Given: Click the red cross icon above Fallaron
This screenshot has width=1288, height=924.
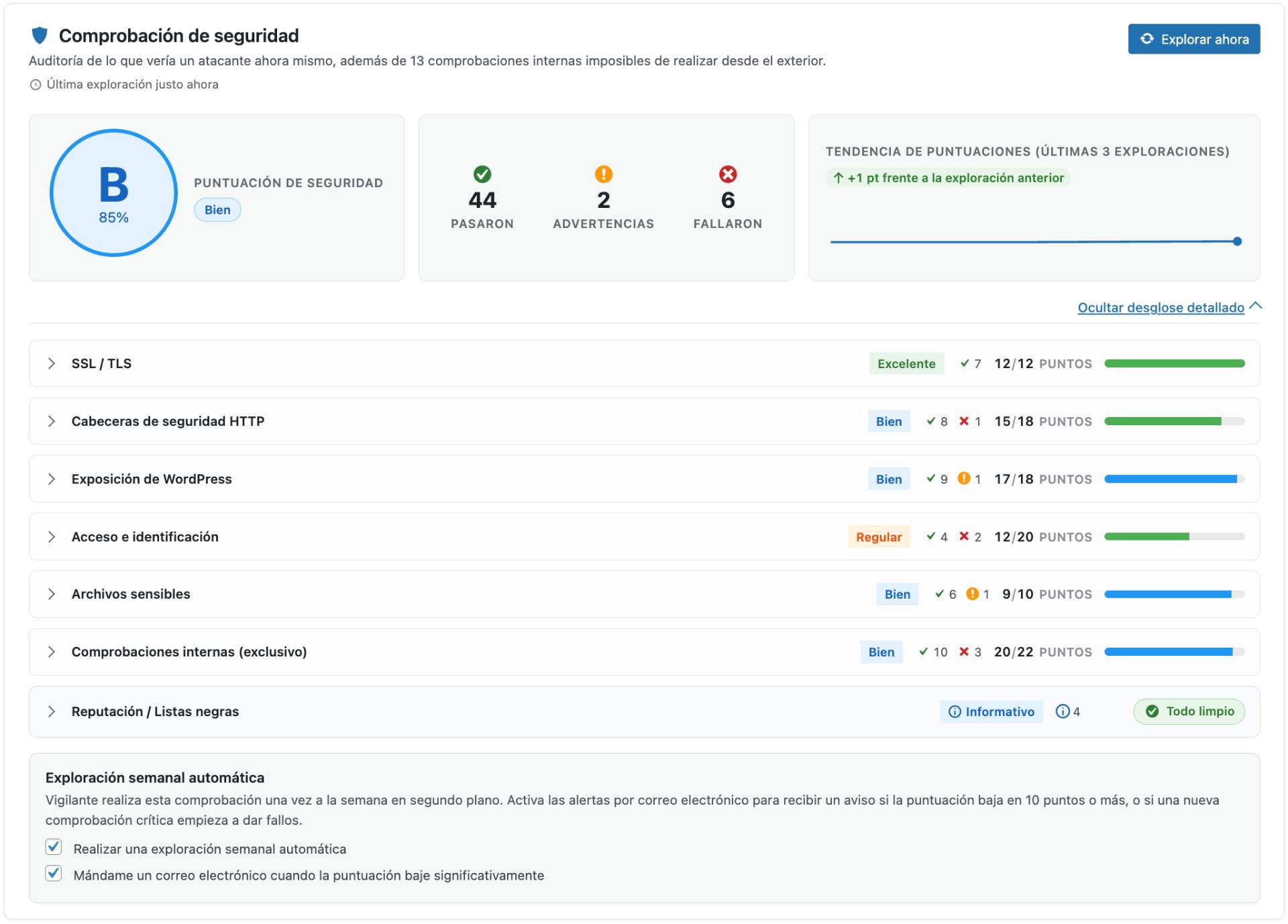Looking at the screenshot, I should [x=728, y=174].
